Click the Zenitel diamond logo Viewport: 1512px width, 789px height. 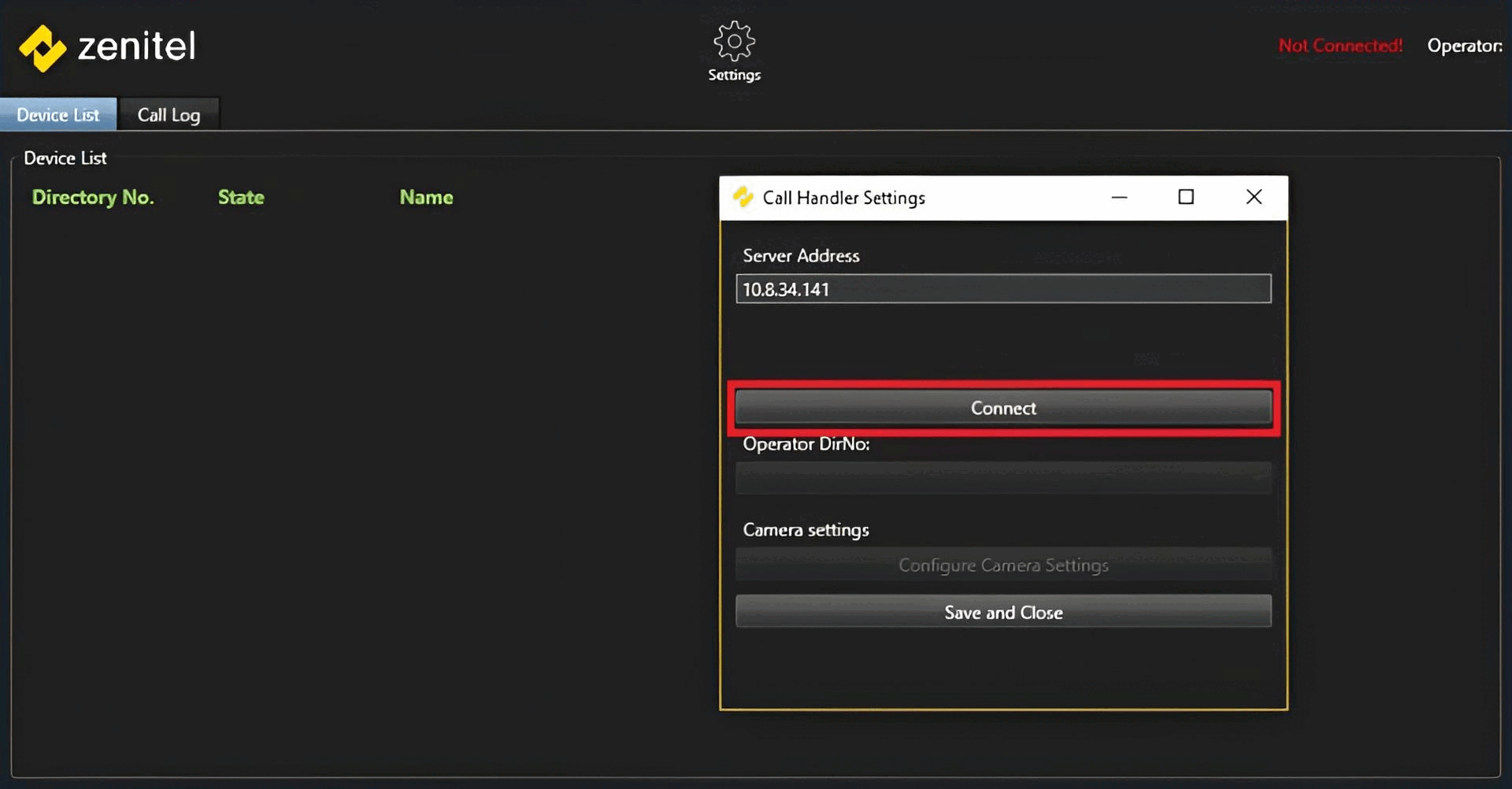[x=43, y=48]
